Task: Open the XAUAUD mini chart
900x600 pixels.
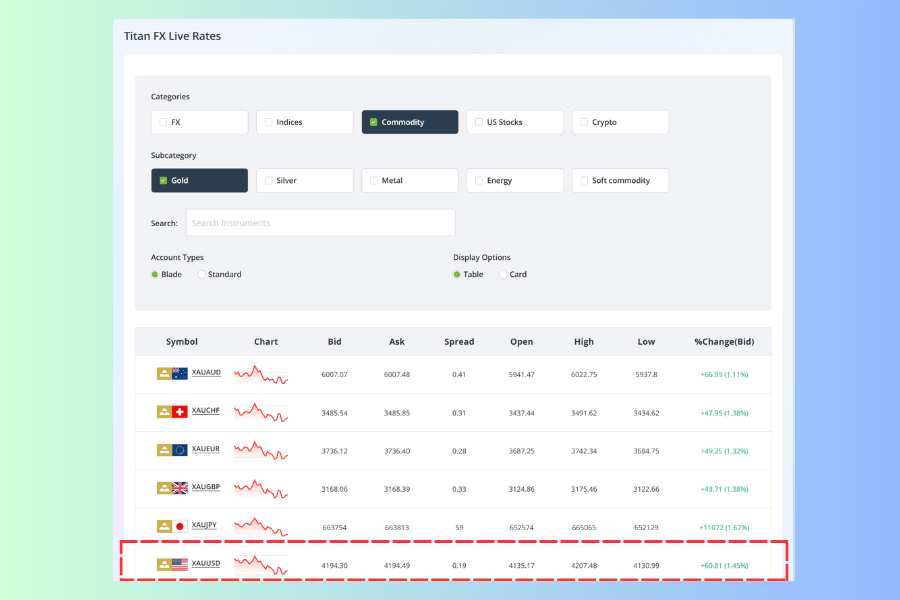Action: (261, 374)
